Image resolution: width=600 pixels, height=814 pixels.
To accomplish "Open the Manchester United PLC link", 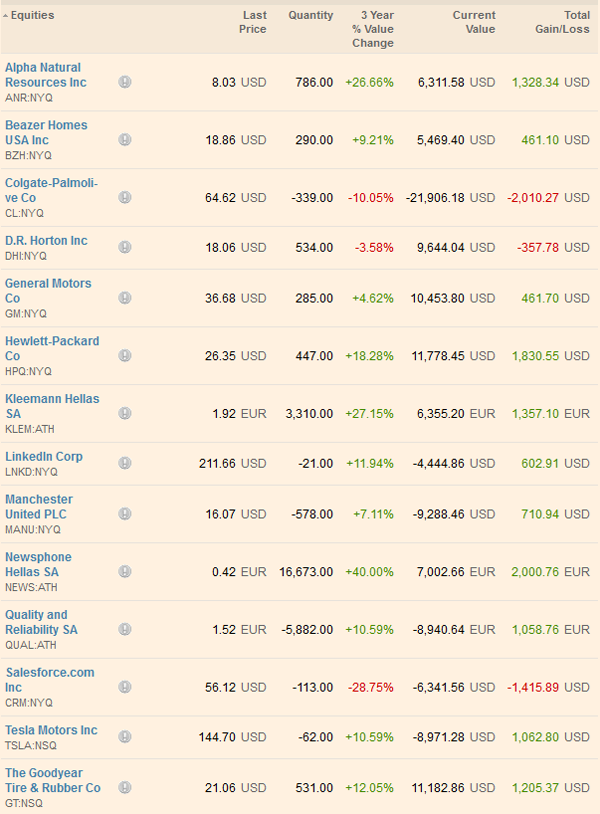I will click(39, 507).
